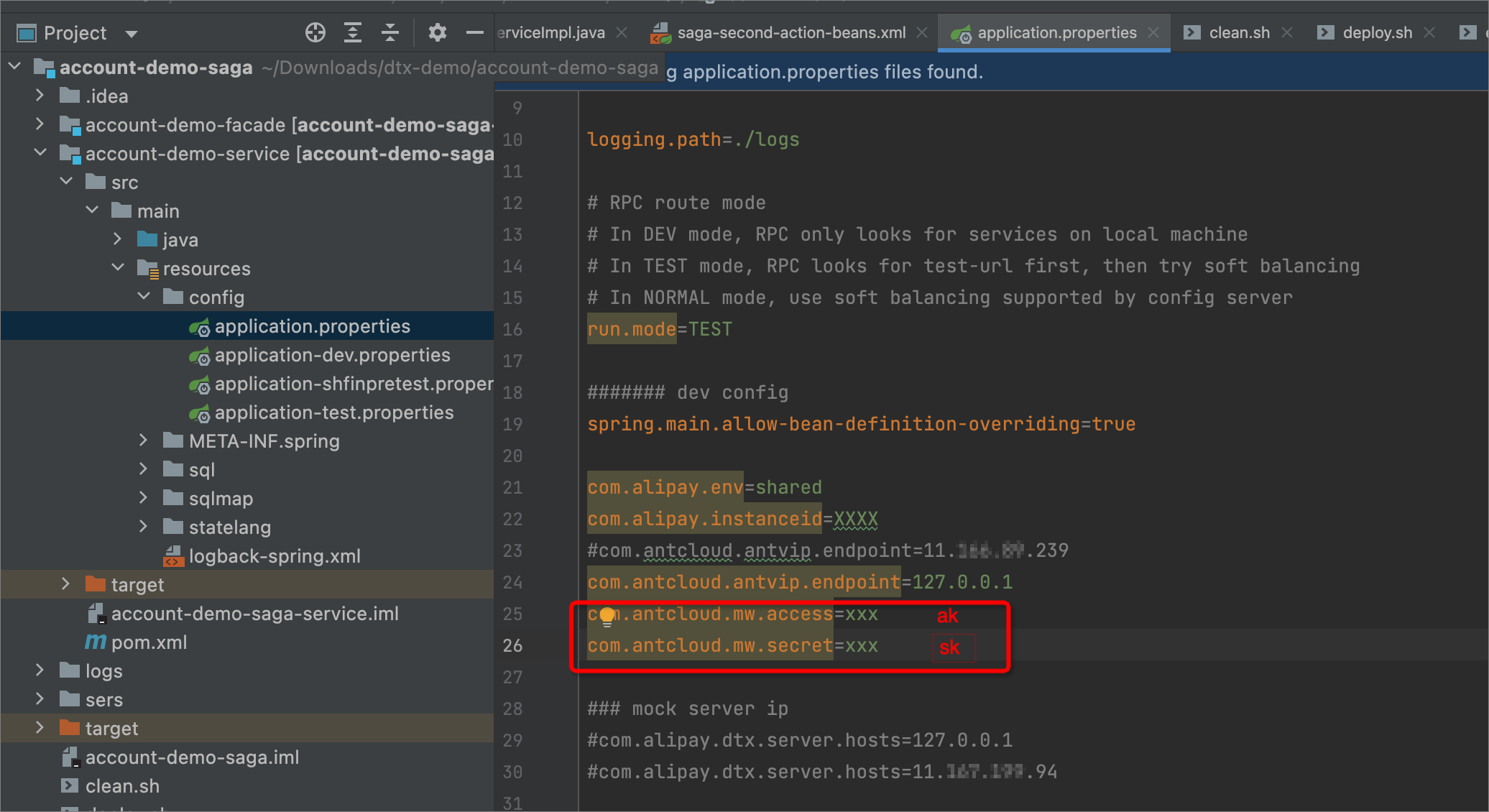Click the Spring icon of application-dev.properties
The image size is (1489, 812).
[x=199, y=355]
